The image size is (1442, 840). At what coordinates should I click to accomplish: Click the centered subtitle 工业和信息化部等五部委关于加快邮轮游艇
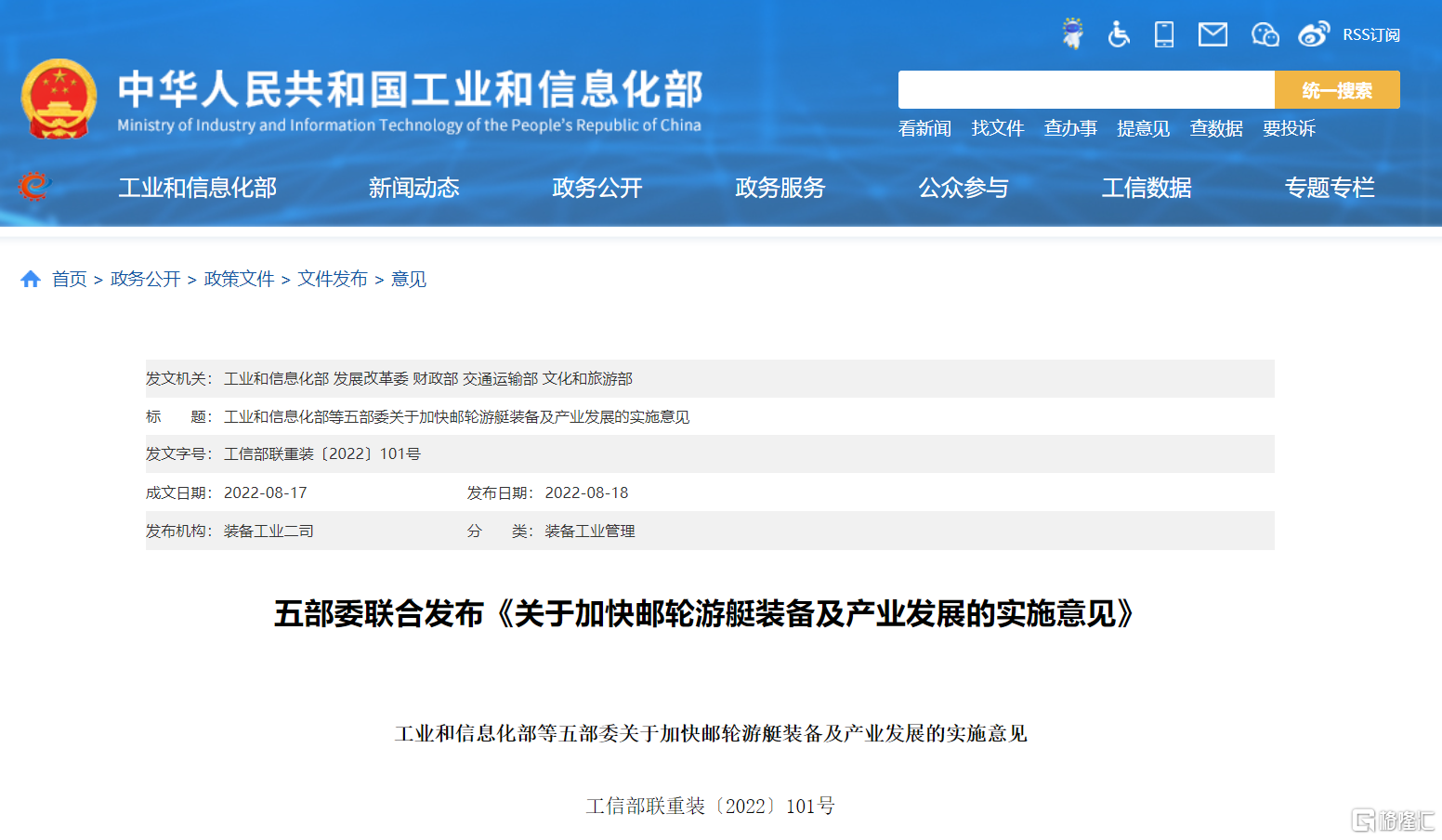click(x=712, y=734)
